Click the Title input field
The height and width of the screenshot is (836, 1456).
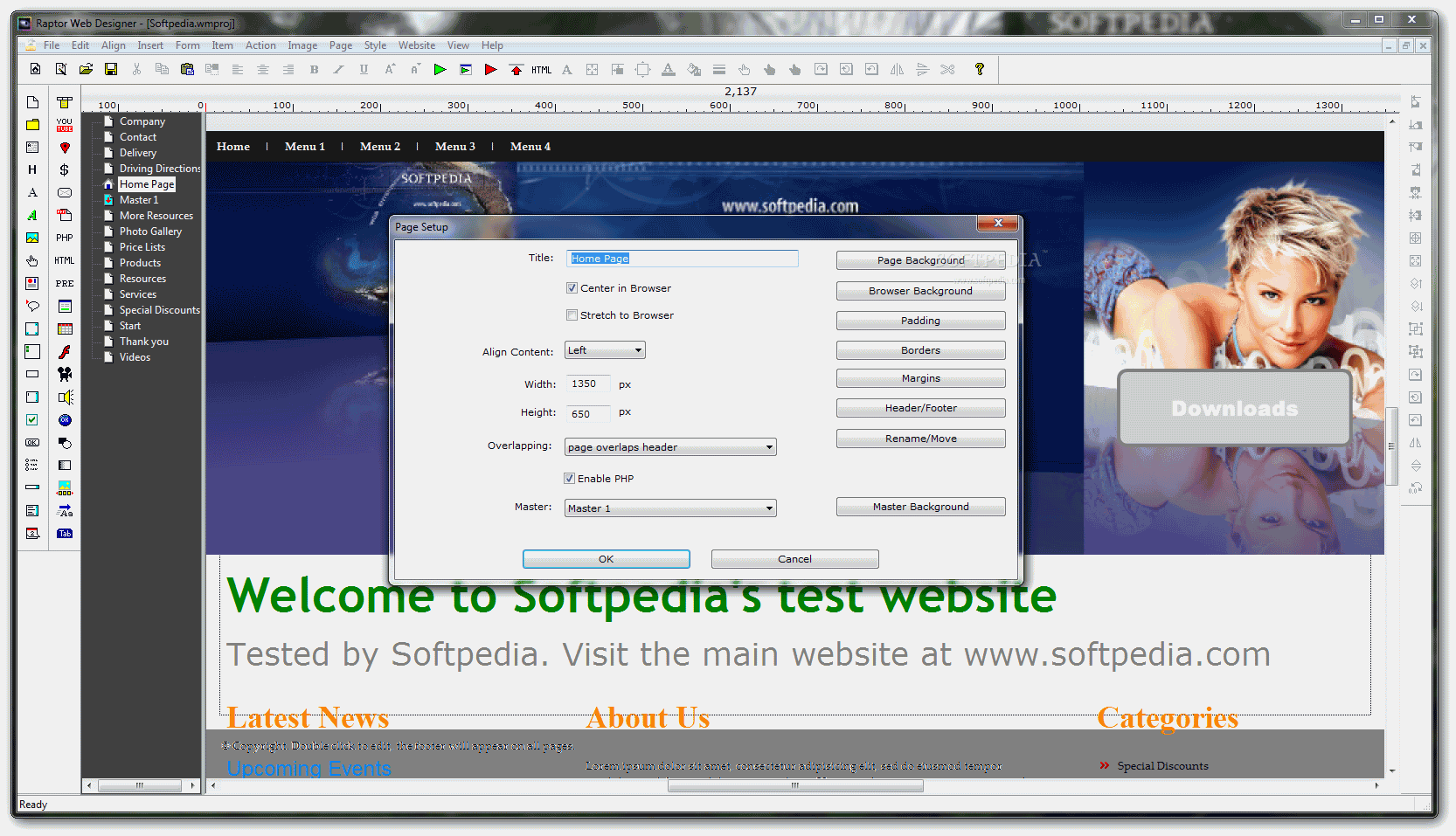[682, 259]
